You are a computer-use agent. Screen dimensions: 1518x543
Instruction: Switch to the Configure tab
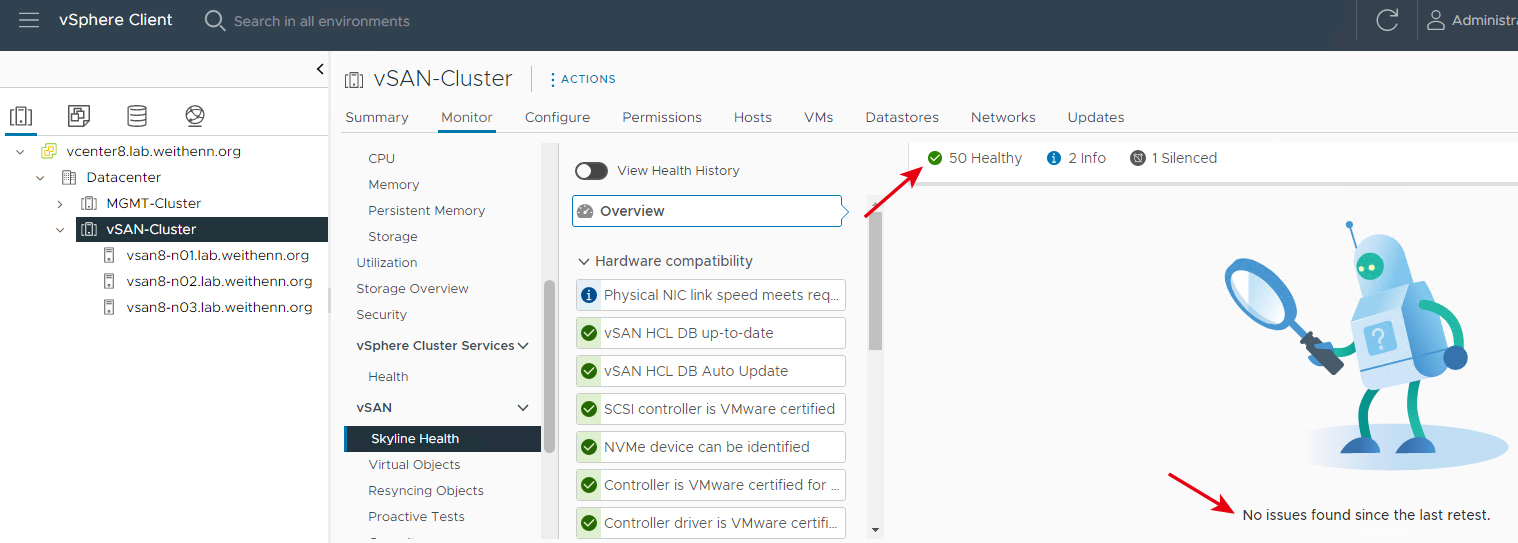click(x=557, y=117)
